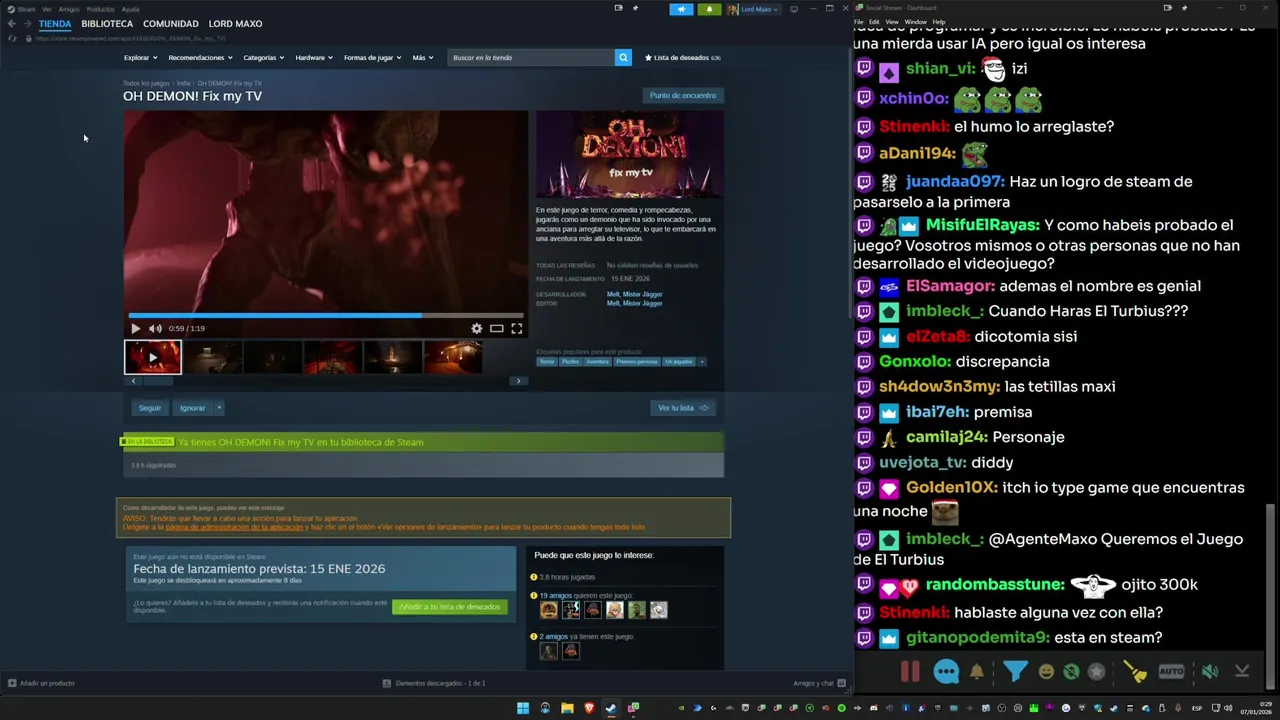This screenshot has height=720, width=1280.
Task: Select the second screenshot thumbnail
Action: 213,357
